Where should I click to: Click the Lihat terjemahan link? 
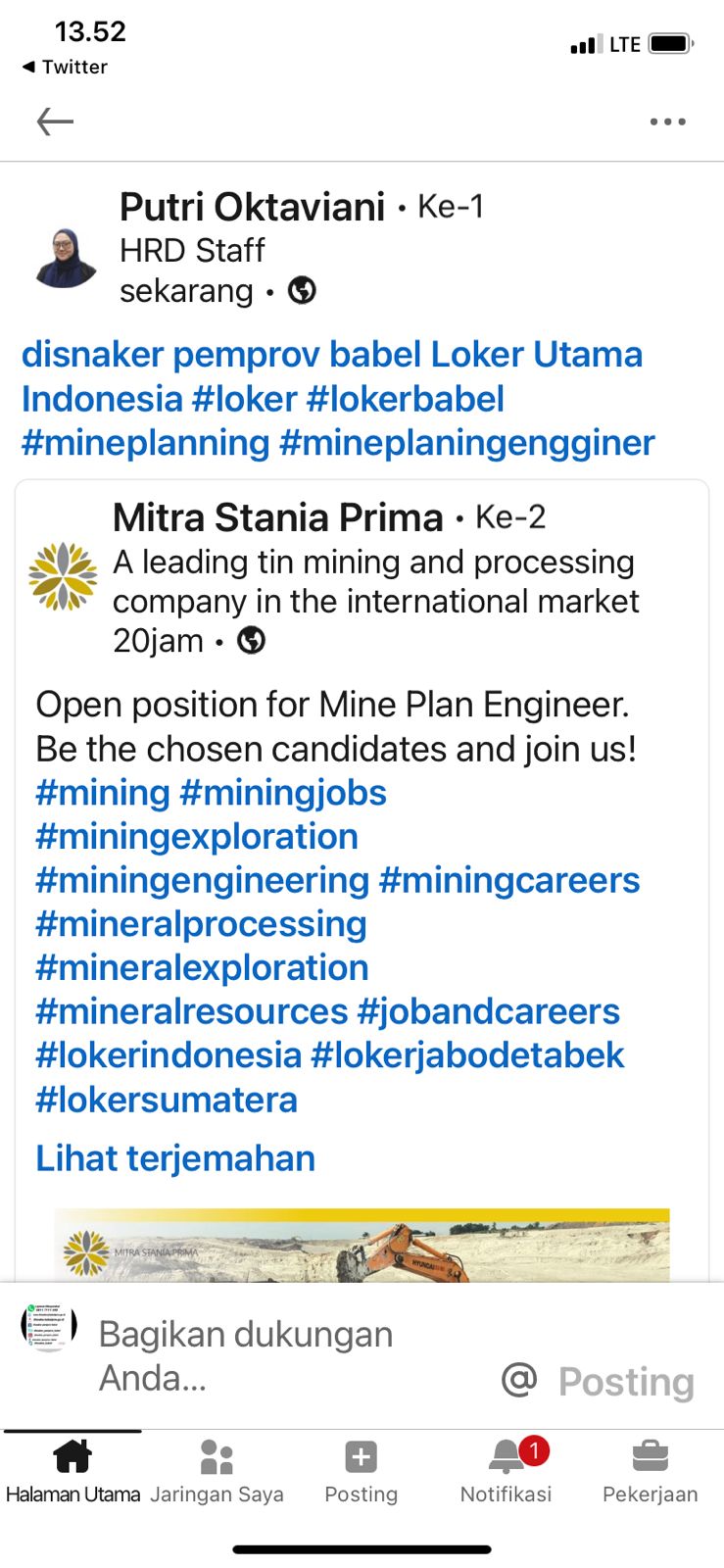click(x=175, y=1158)
